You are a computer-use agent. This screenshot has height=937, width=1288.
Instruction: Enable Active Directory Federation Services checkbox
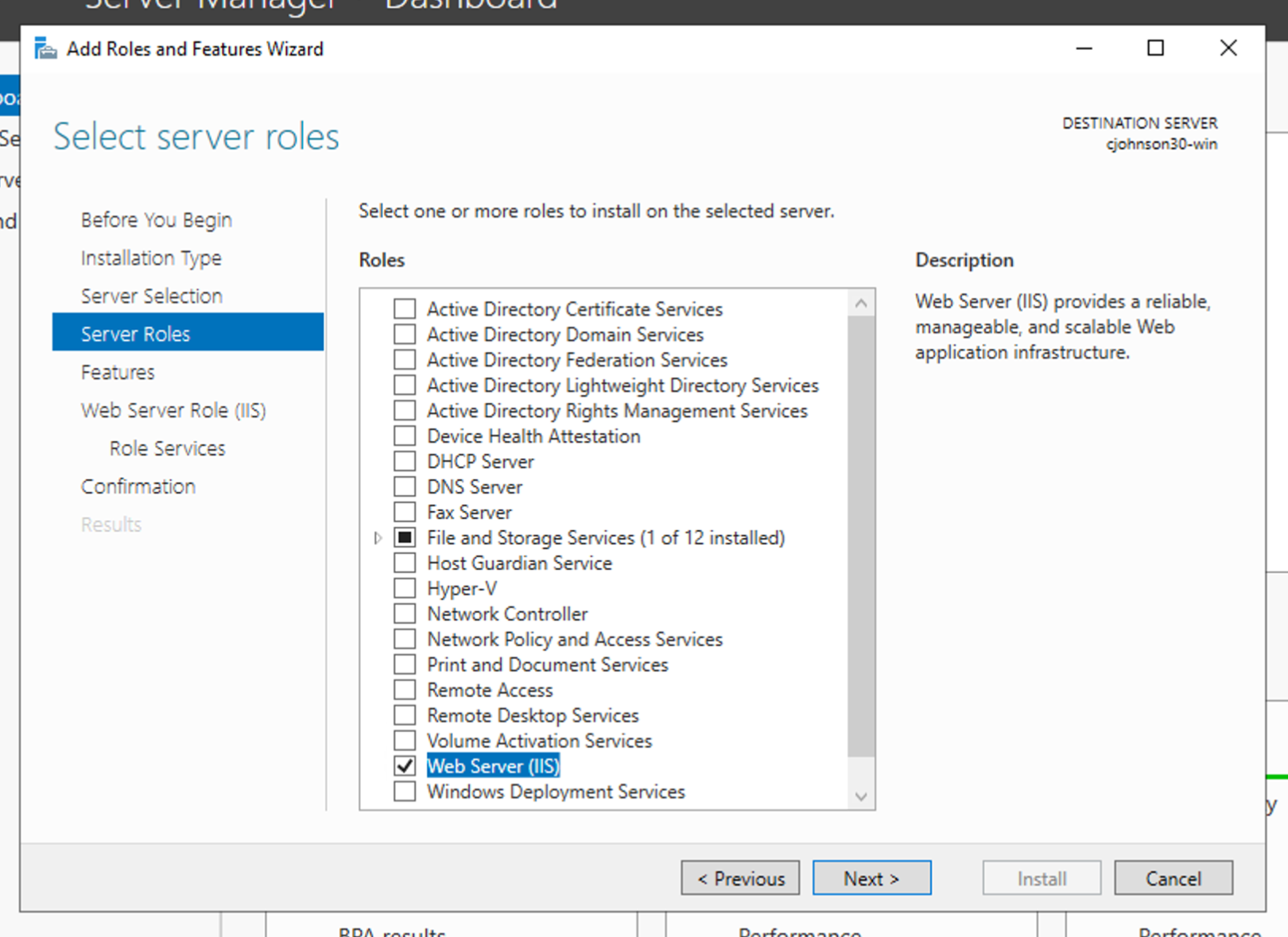click(x=405, y=359)
